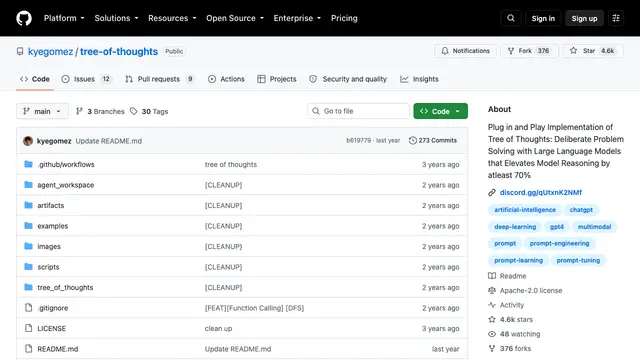The image size is (640, 360).
Task: Switch to the Issues tab
Action: click(x=87, y=79)
